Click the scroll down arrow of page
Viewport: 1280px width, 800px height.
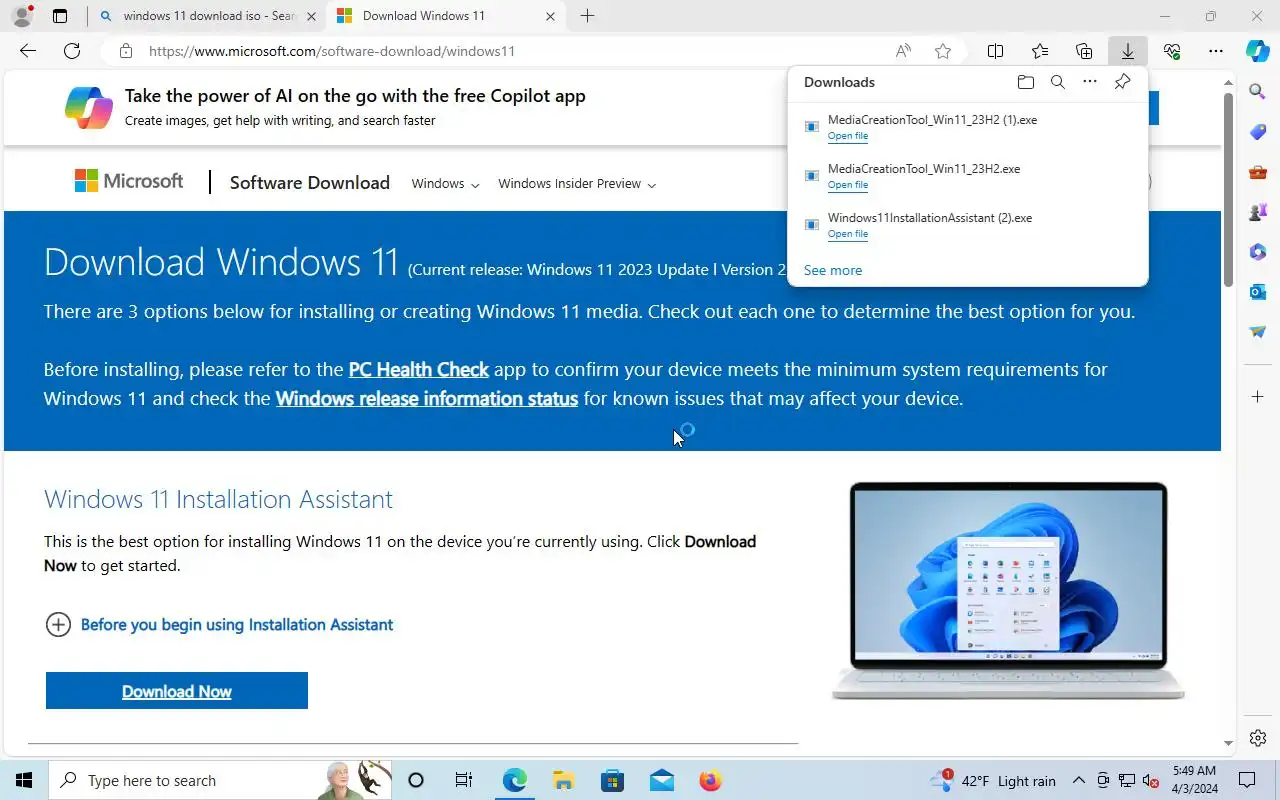pyautogui.click(x=1229, y=743)
